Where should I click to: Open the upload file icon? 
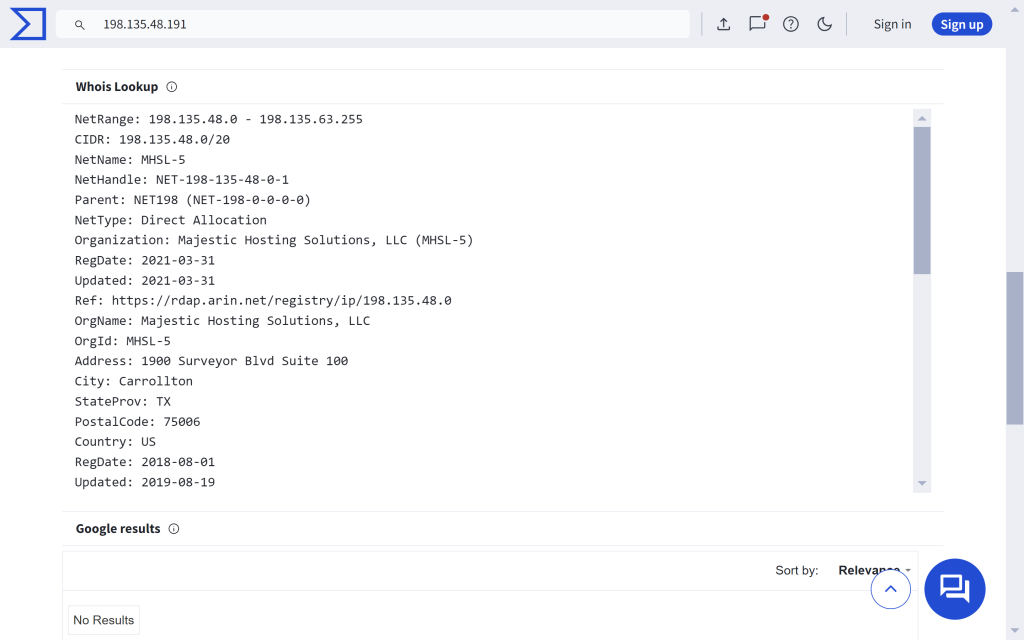(x=723, y=24)
